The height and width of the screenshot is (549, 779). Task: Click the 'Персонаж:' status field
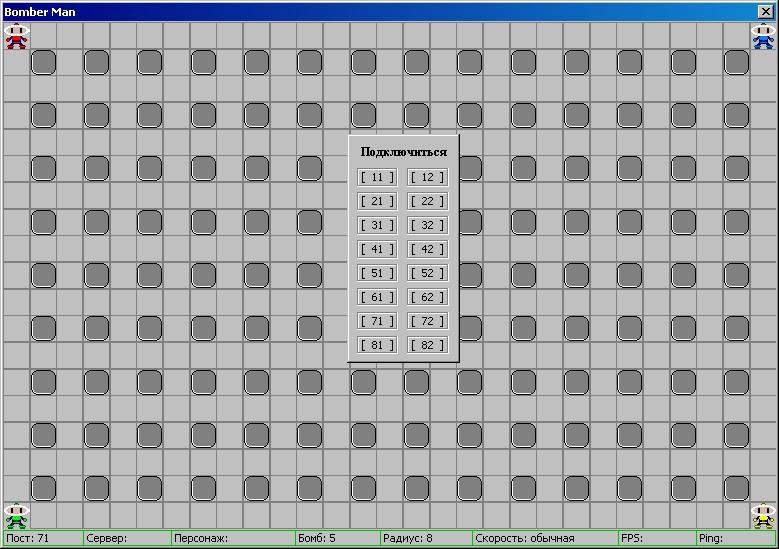point(234,538)
